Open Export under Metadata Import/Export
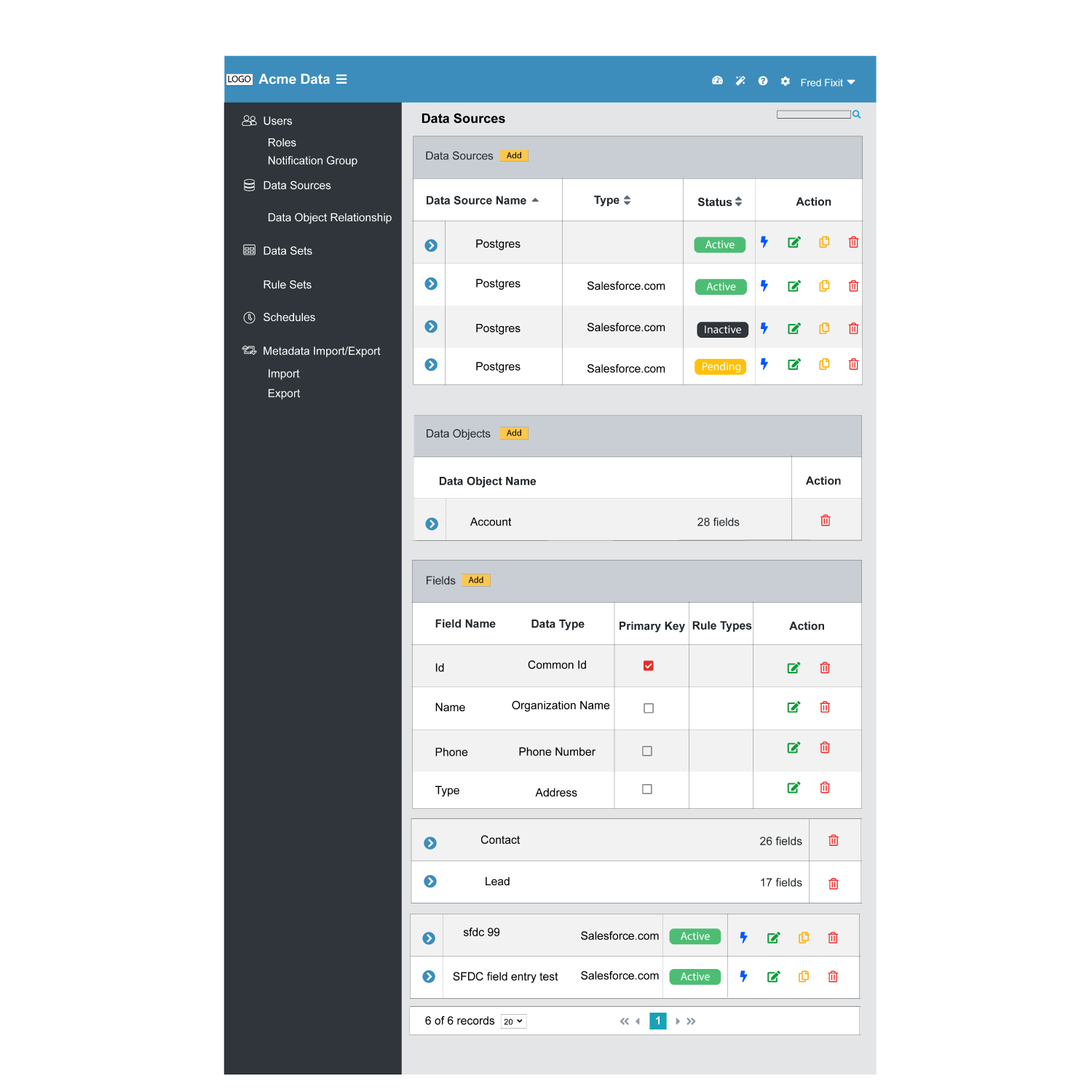The height and width of the screenshot is (1092, 1092). (283, 393)
